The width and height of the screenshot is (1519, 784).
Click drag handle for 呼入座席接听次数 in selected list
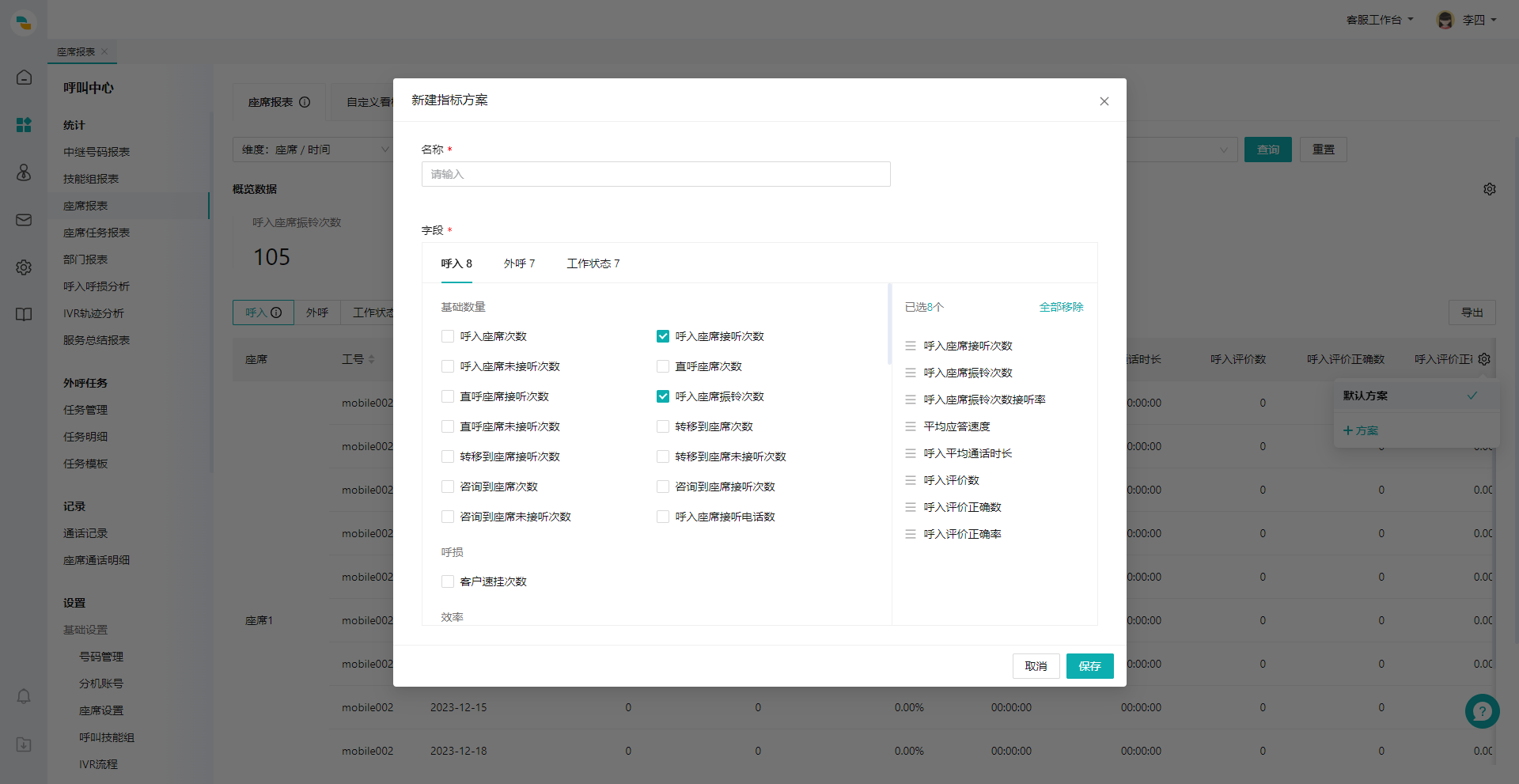911,346
